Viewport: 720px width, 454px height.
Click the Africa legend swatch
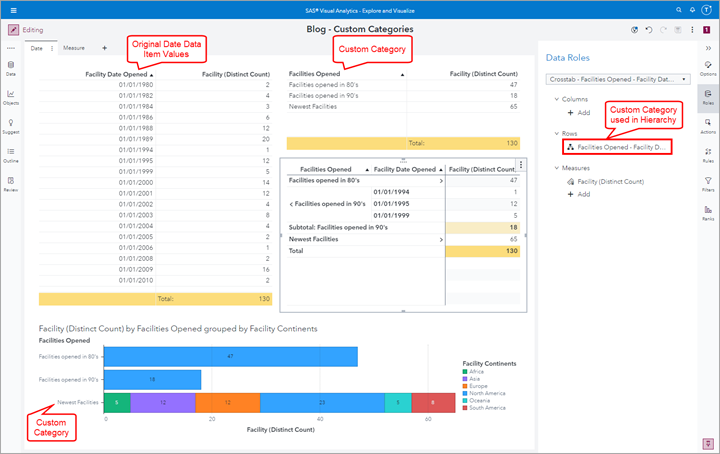tap(465, 371)
